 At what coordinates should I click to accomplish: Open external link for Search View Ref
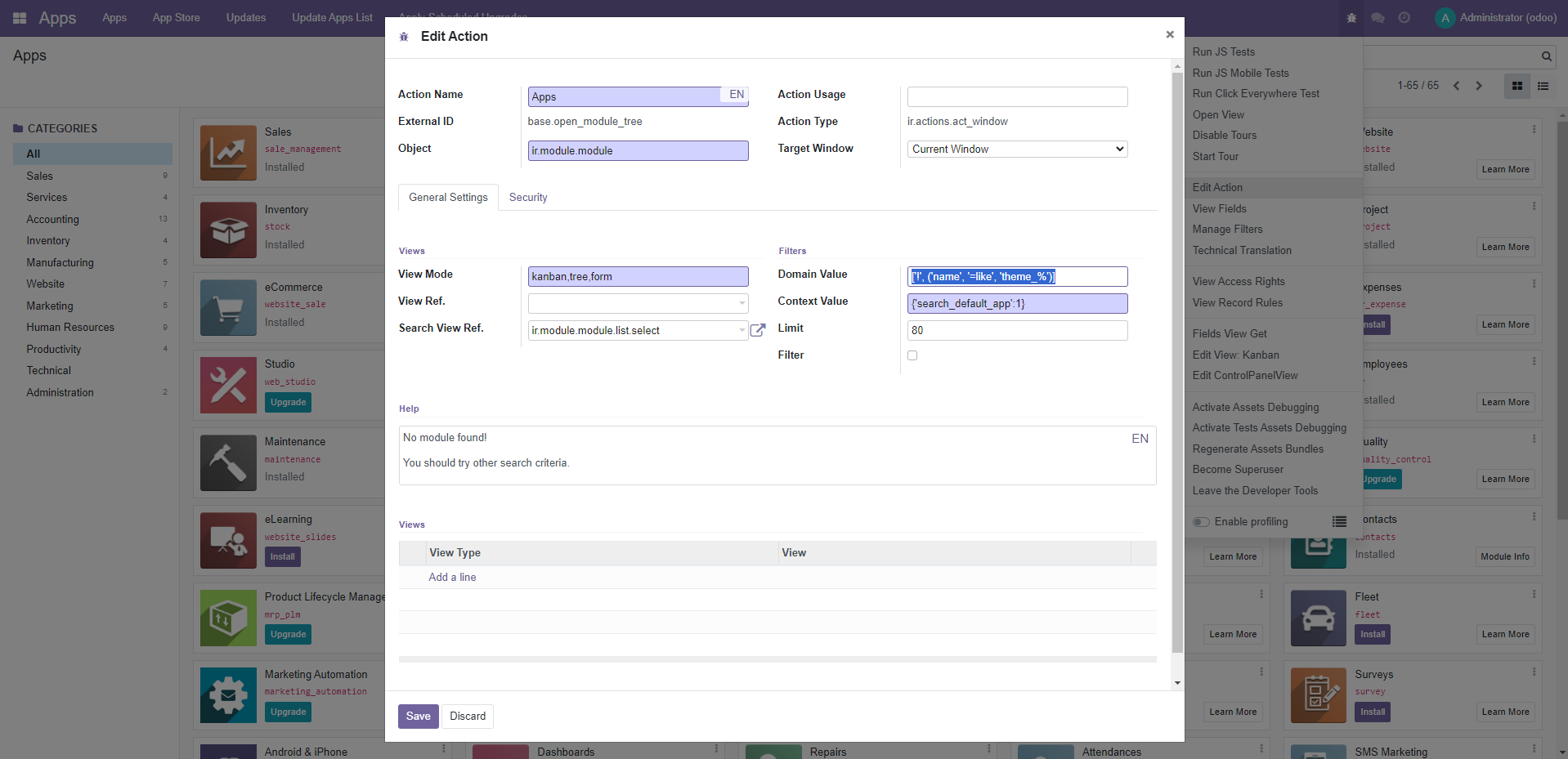(x=758, y=330)
